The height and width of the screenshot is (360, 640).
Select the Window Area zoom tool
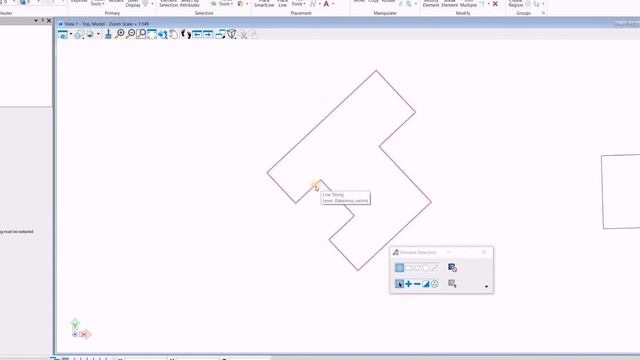click(141, 34)
